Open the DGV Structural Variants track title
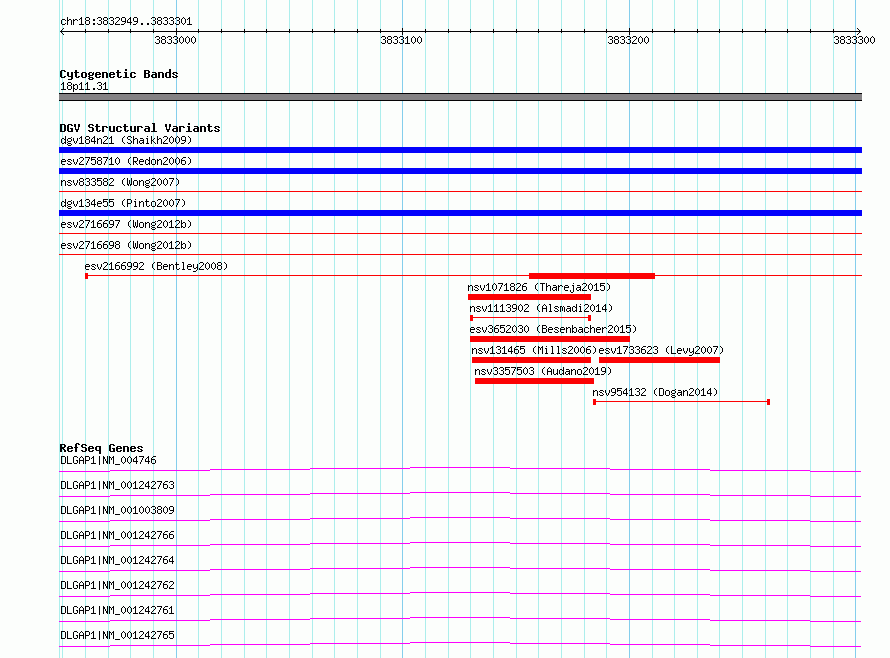This screenshot has width=890, height=658. point(140,128)
